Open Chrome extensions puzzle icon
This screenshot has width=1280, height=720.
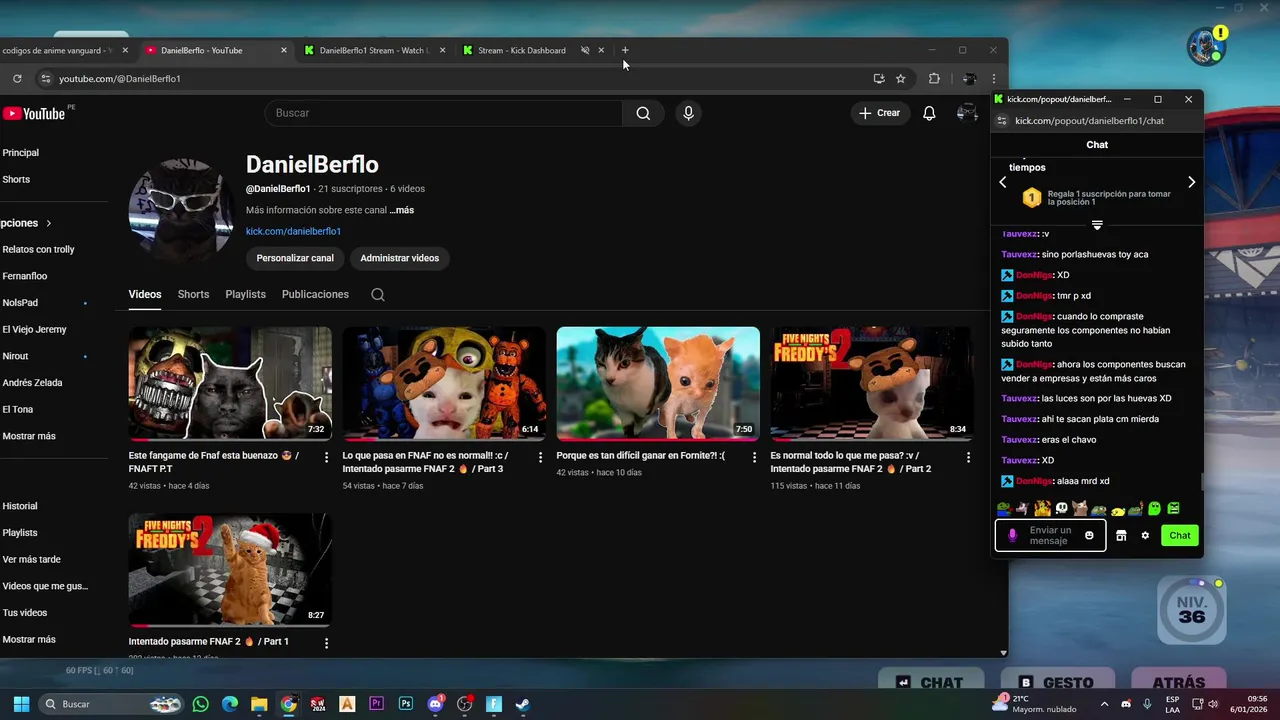coord(934,78)
